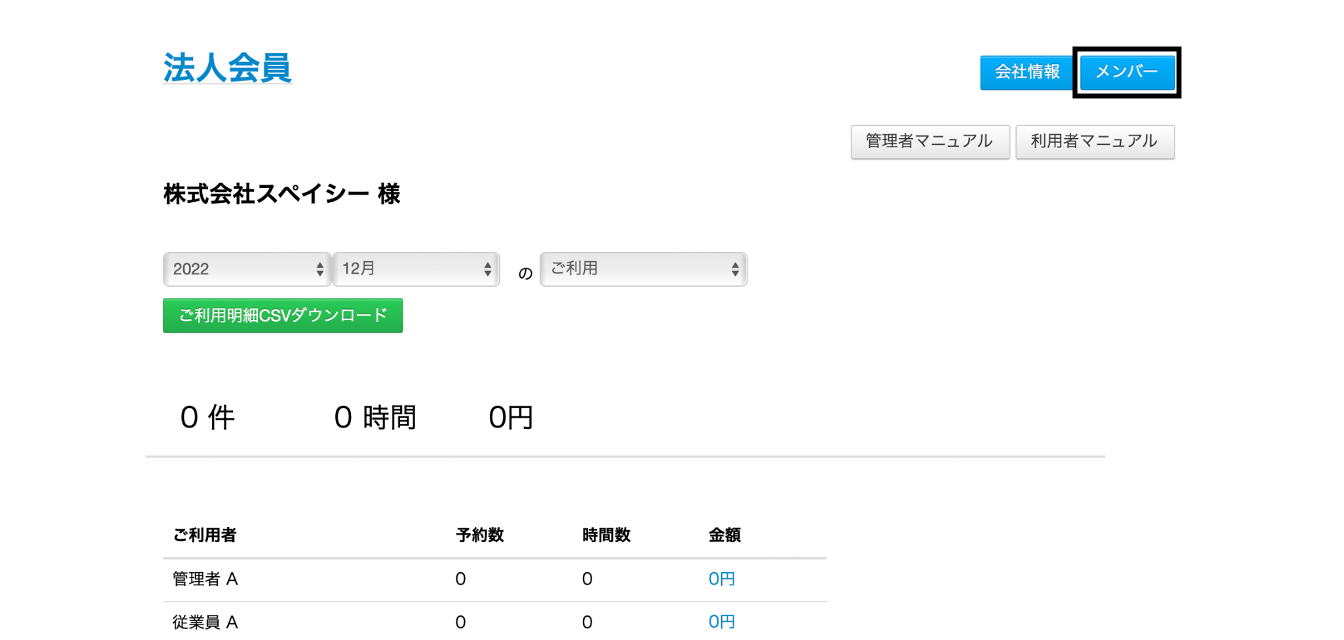1344x640 pixels.
Task: Expand the ご利用 type dropdown
Action: [643, 269]
